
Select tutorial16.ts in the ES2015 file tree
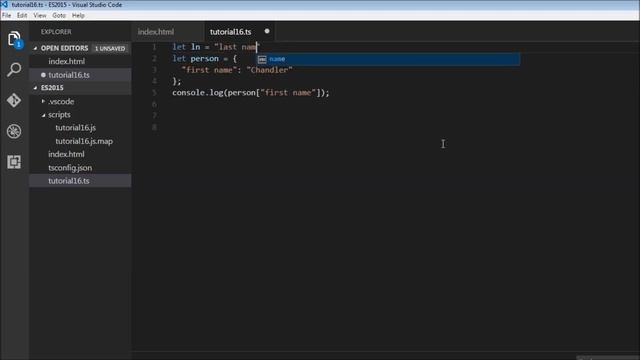tap(80, 181)
